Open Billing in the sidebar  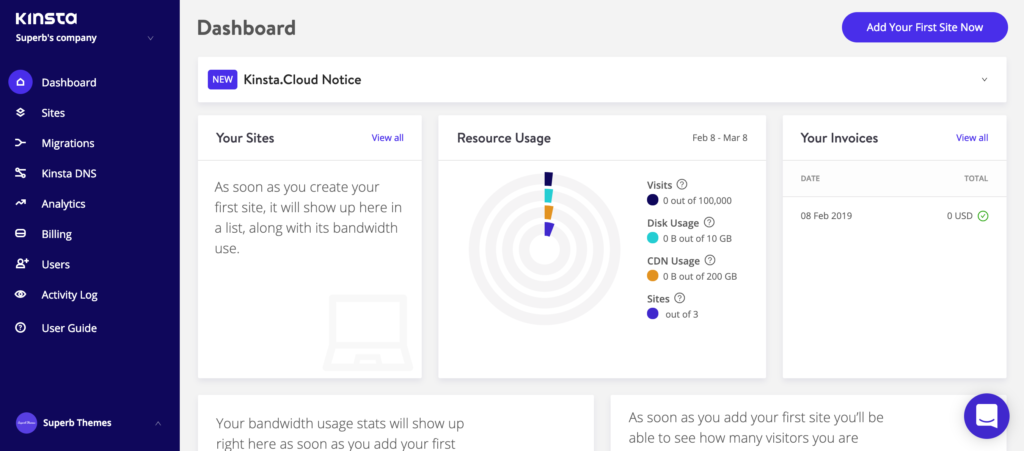click(57, 234)
